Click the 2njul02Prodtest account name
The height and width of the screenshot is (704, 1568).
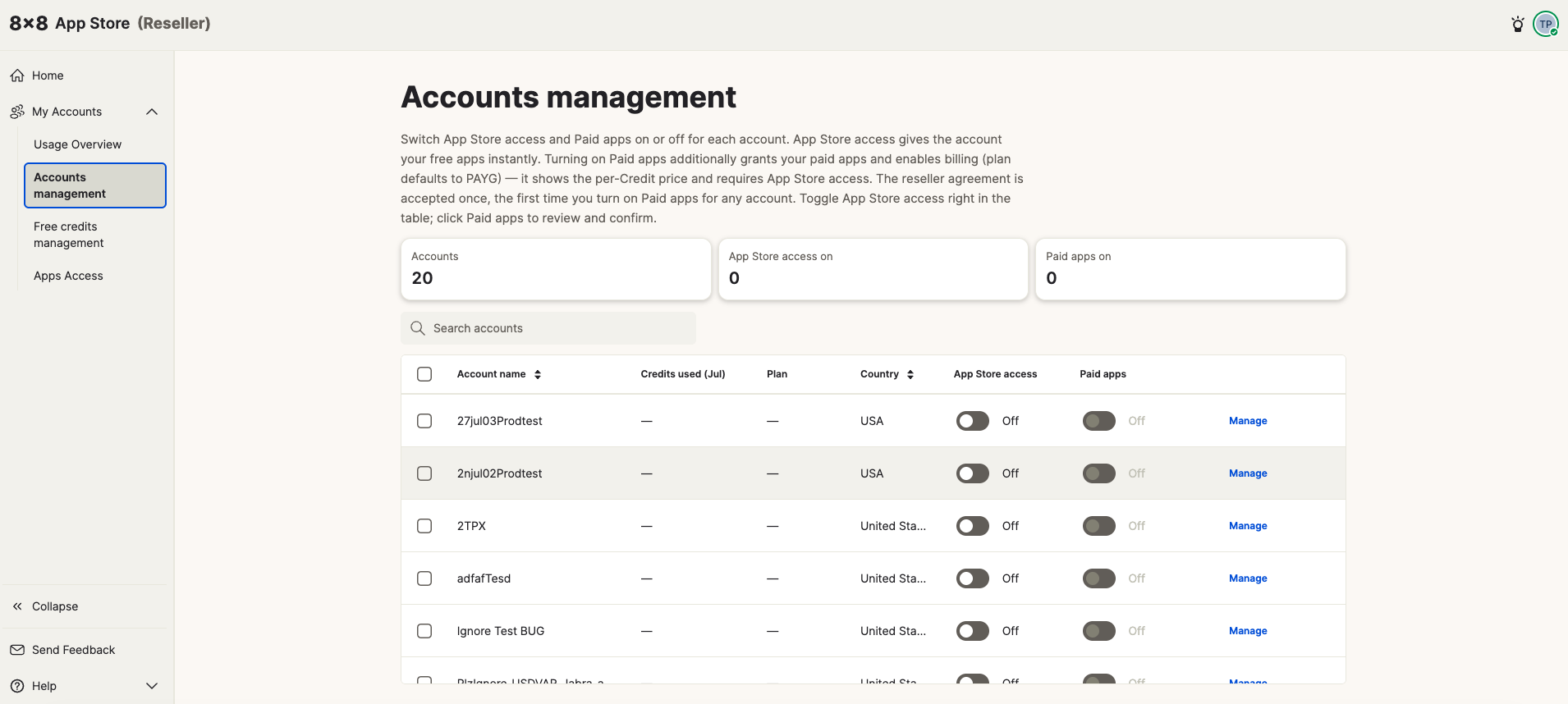(x=499, y=473)
